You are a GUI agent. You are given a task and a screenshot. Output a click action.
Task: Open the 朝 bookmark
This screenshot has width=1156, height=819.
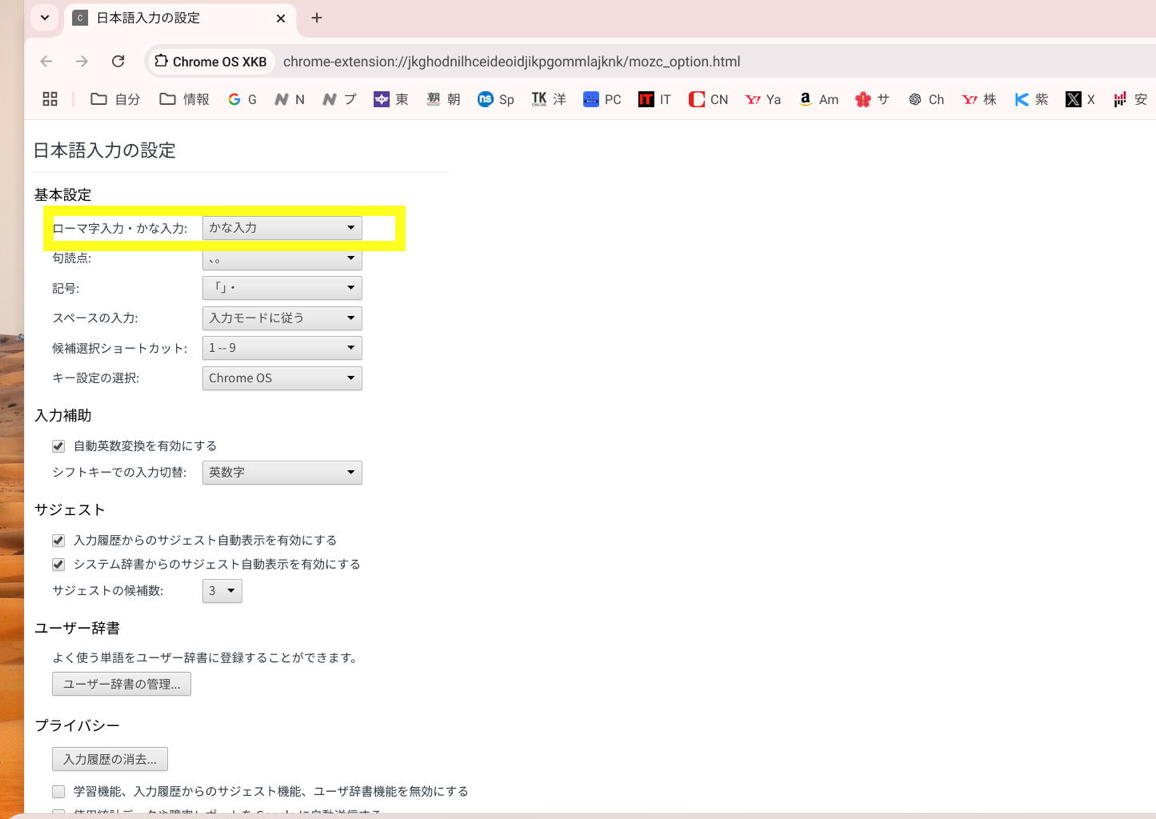[x=443, y=99]
